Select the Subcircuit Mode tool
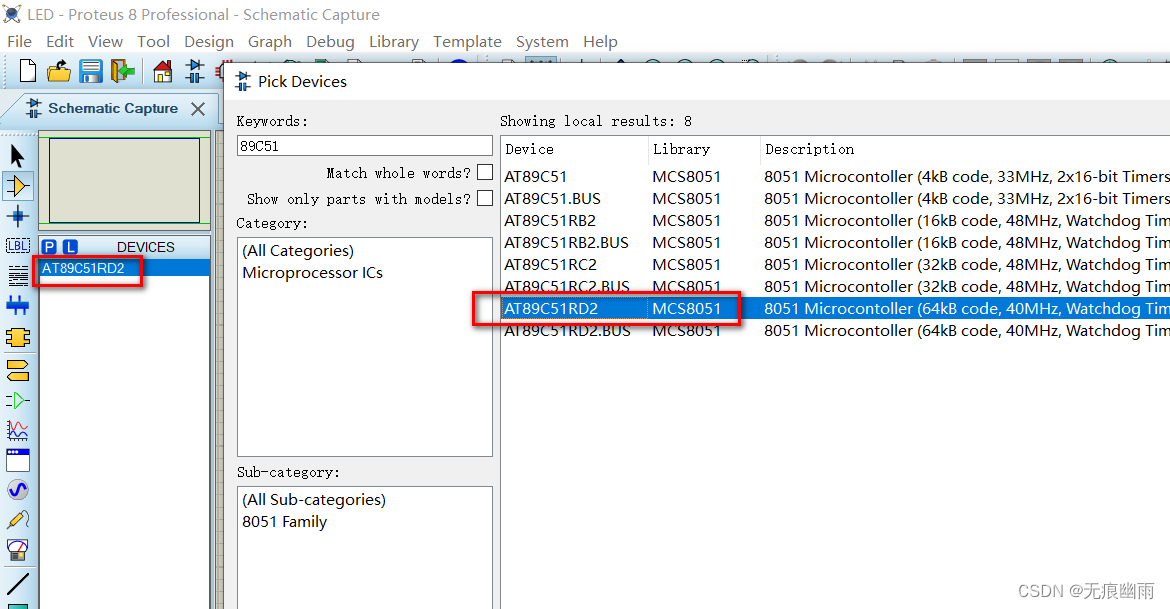Screen dimensions: 1170x609 pyautogui.click(x=17, y=337)
